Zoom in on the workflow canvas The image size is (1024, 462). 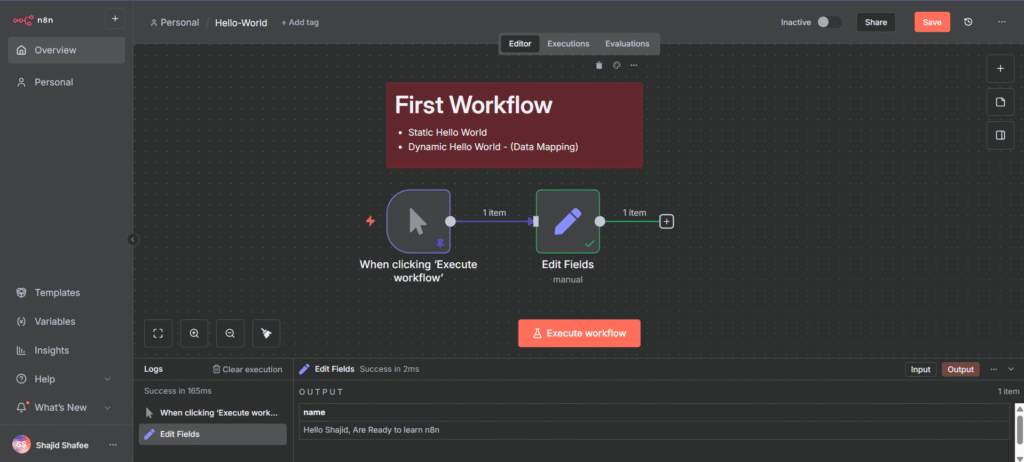[195, 333]
